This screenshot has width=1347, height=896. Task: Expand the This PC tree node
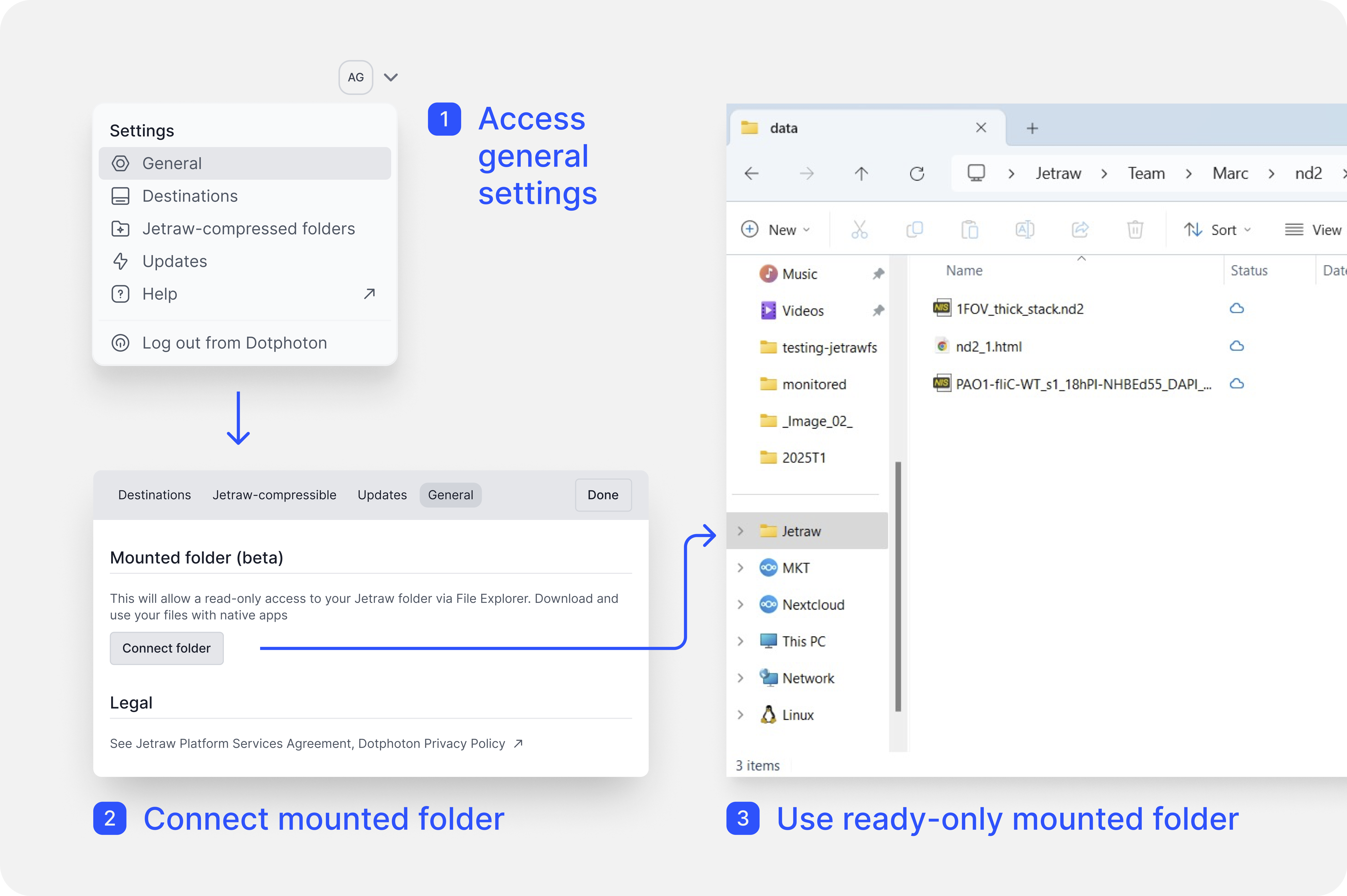tap(741, 642)
